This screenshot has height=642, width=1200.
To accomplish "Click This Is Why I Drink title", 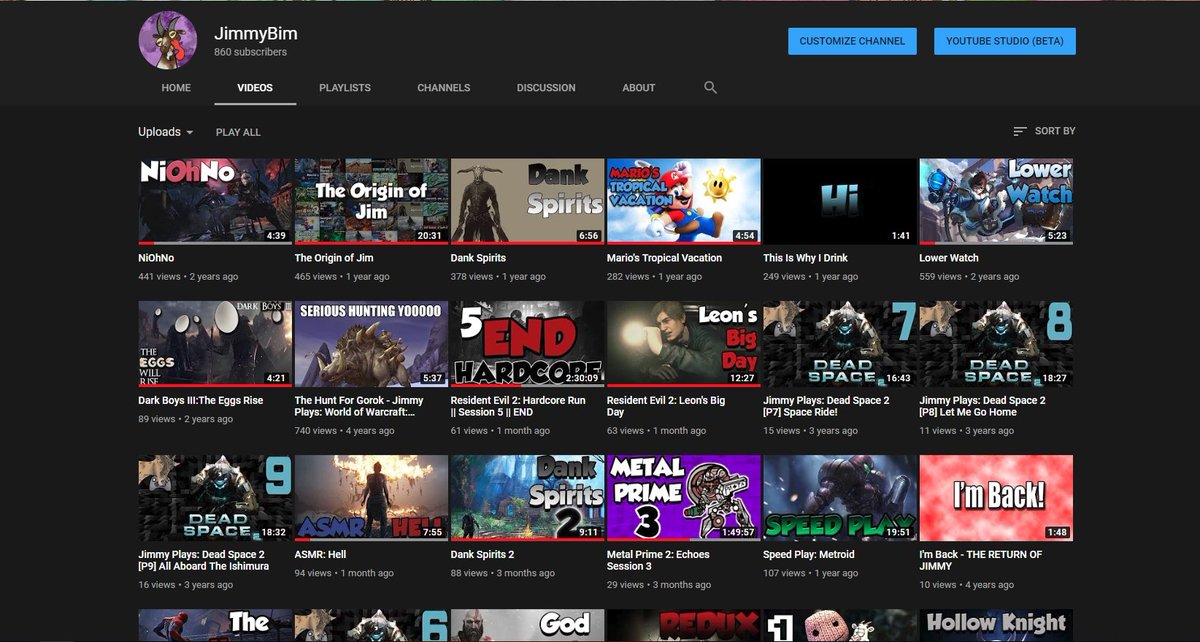I will point(805,258).
